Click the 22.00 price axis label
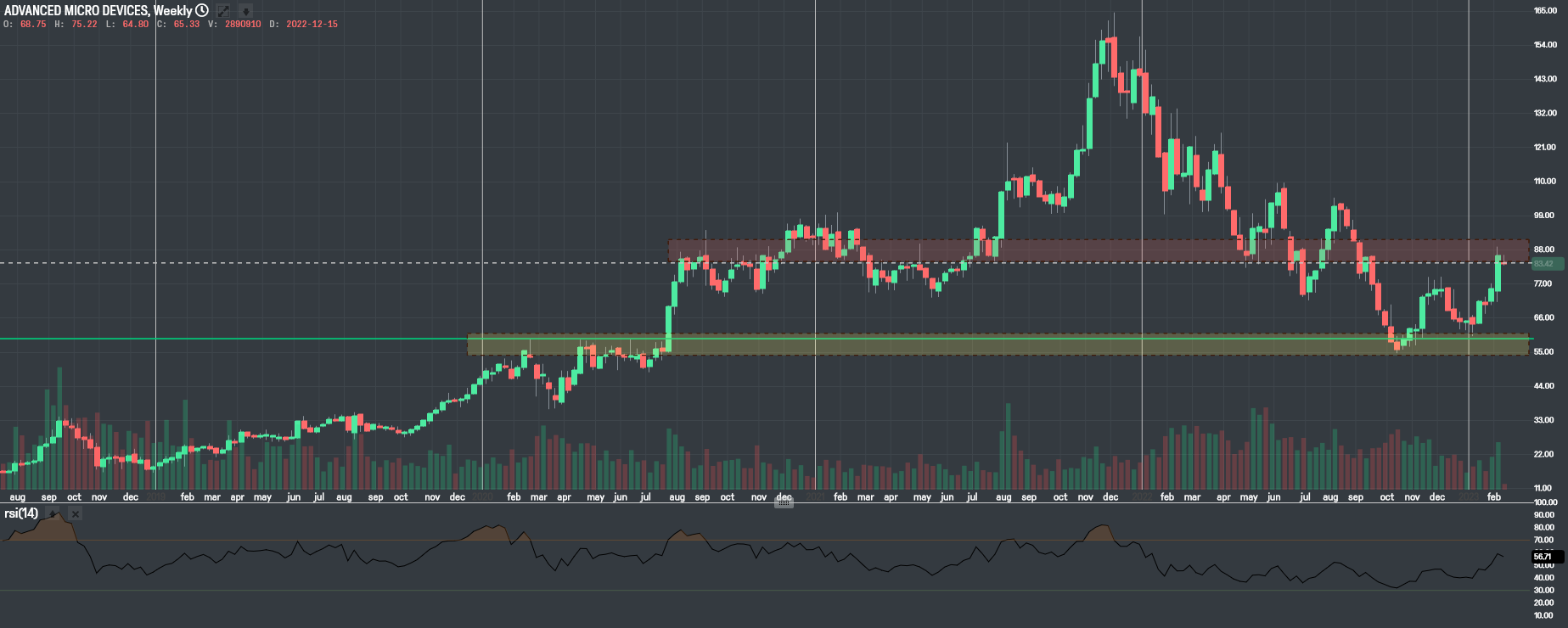 point(1545,454)
